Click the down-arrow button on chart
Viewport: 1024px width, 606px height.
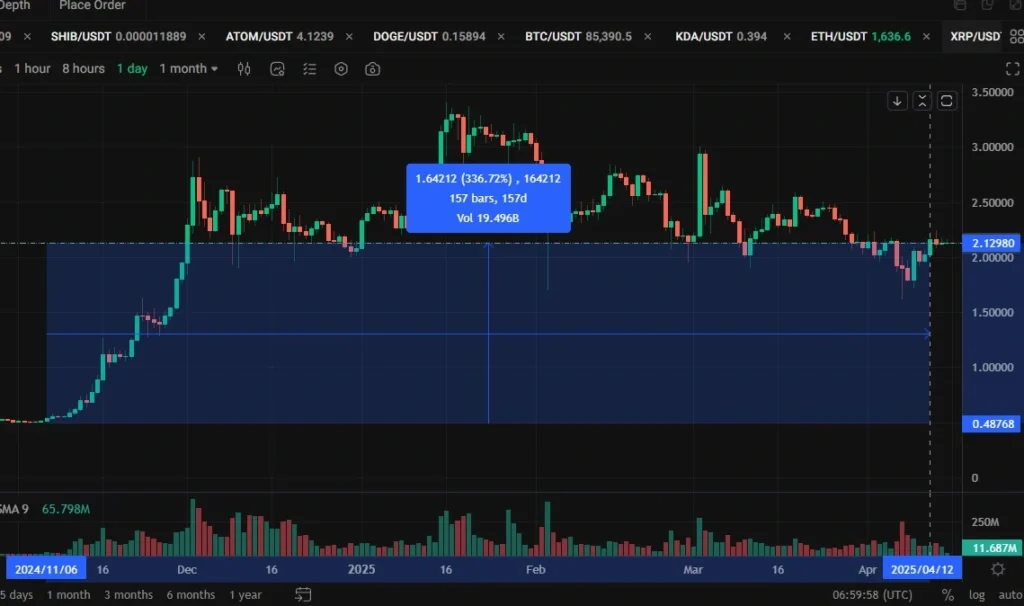point(897,101)
